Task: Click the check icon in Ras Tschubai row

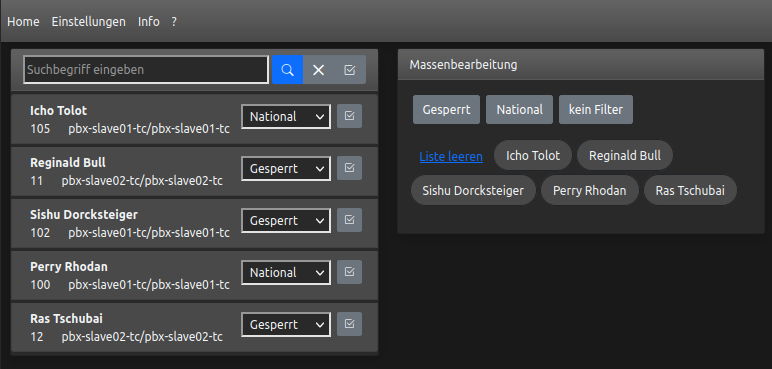Action: 350,324
